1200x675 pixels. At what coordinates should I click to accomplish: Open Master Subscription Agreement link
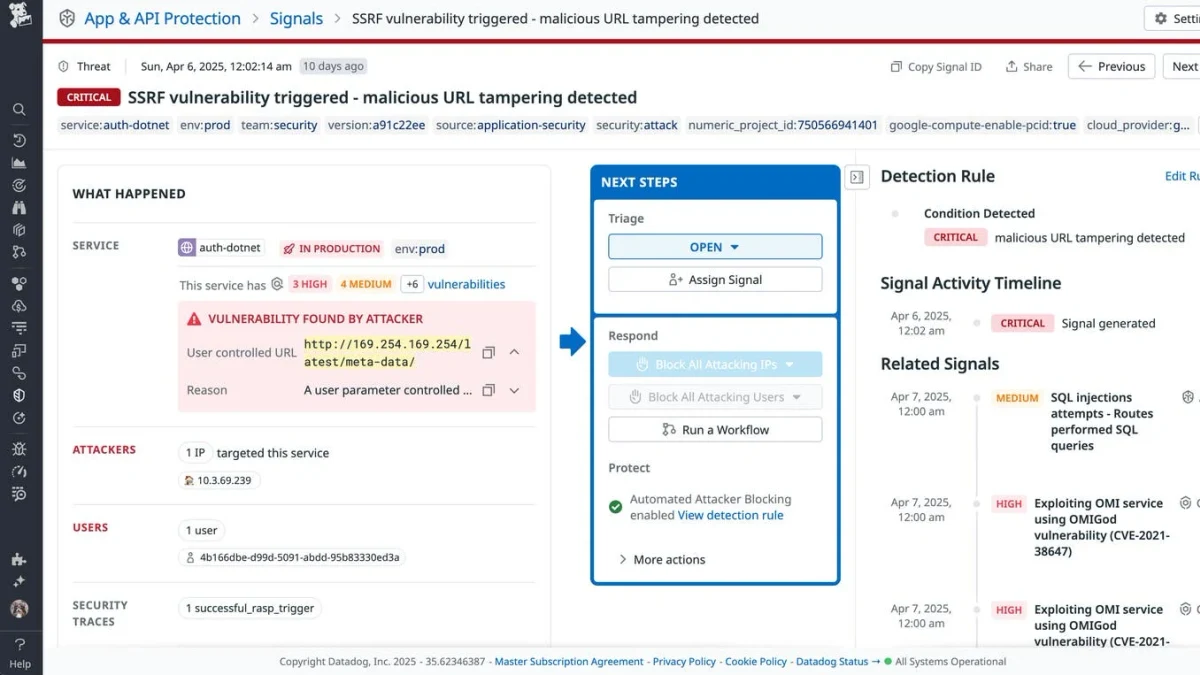coord(569,662)
